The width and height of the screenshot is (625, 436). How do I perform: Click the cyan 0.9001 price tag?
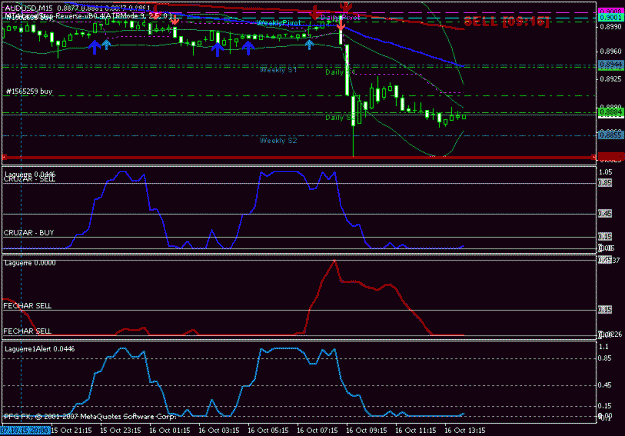click(611, 18)
